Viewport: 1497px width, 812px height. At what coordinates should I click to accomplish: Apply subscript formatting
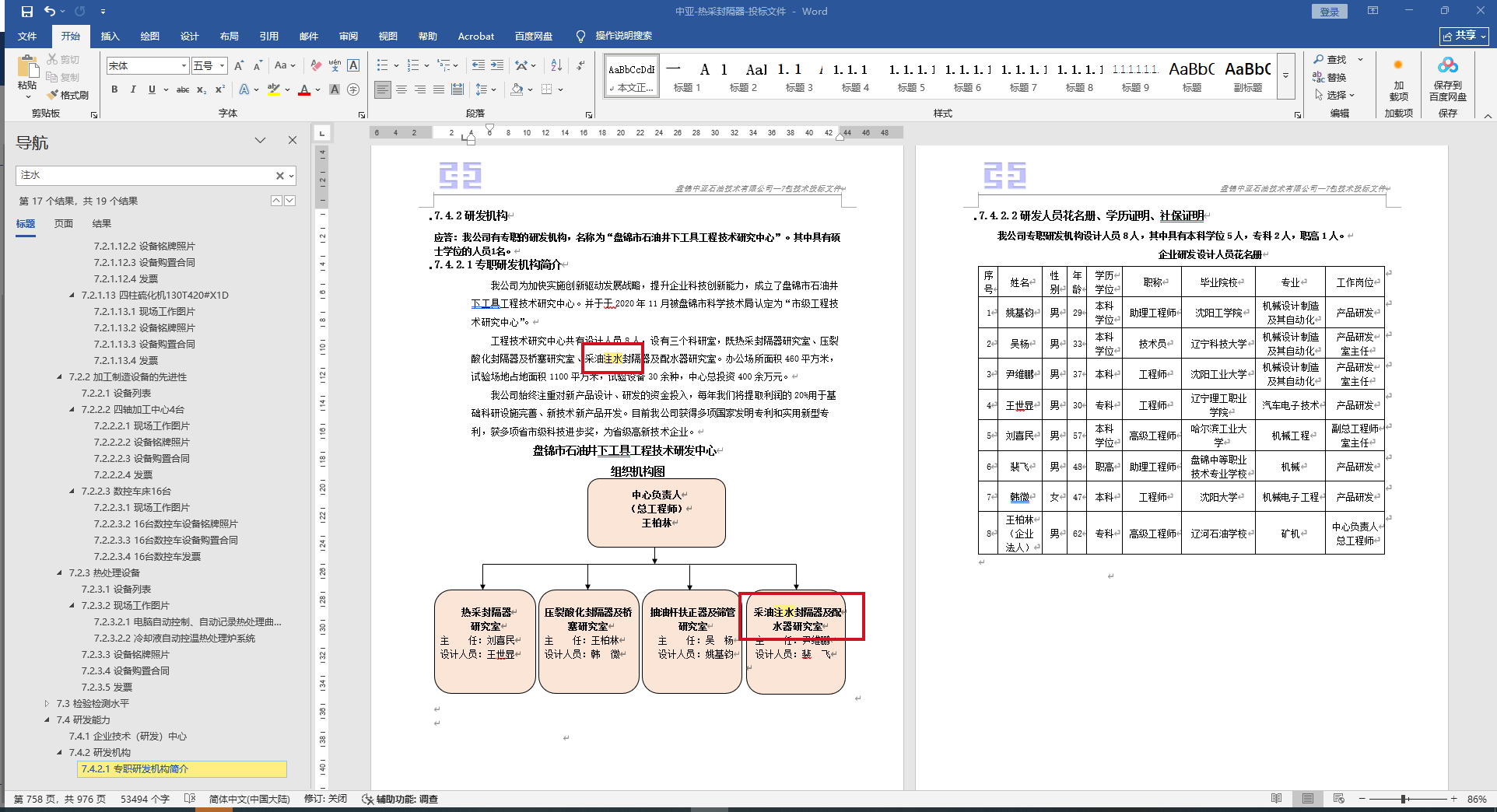(202, 89)
